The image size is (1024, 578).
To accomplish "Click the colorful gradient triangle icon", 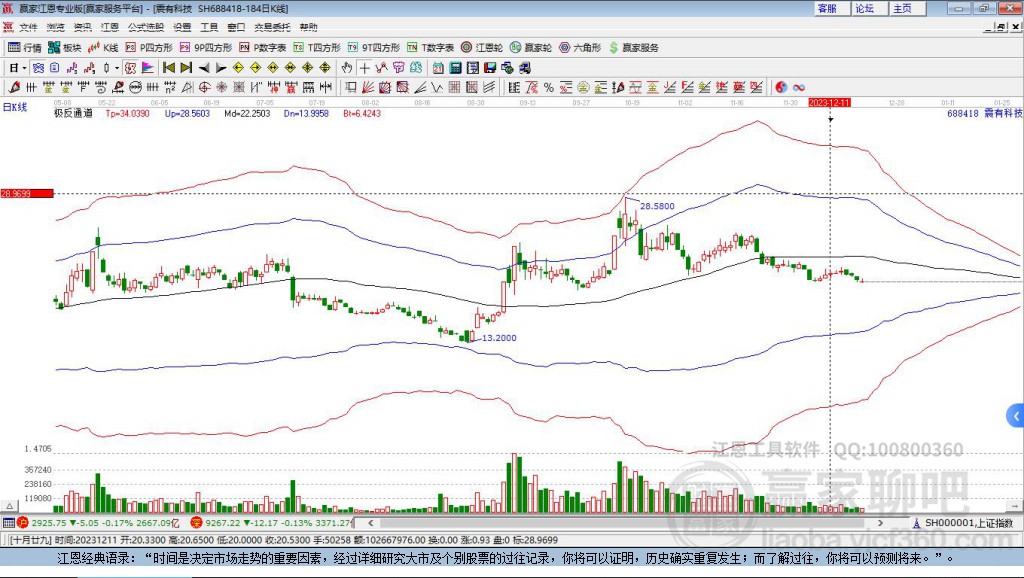I will tap(148, 68).
